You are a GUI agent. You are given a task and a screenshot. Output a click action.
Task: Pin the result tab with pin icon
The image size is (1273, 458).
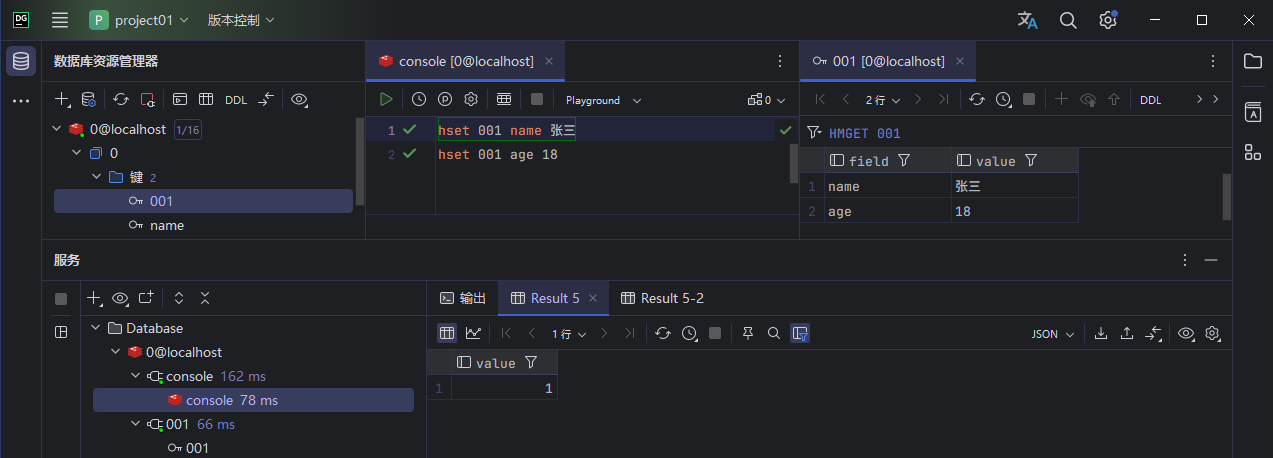748,334
